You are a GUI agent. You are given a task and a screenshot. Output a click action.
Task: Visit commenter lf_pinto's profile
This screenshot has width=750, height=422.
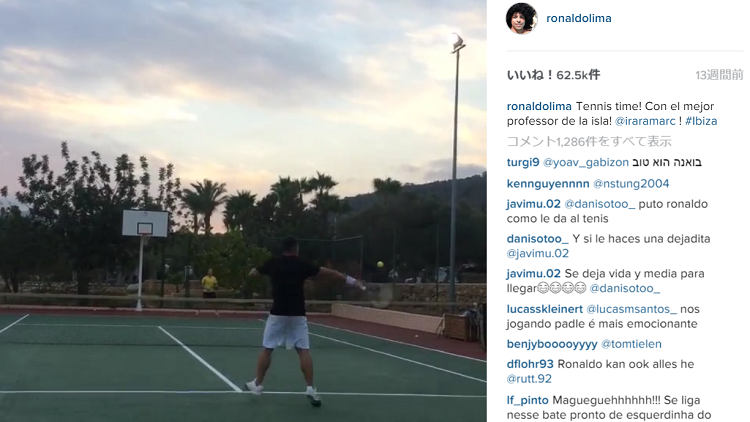(x=528, y=400)
